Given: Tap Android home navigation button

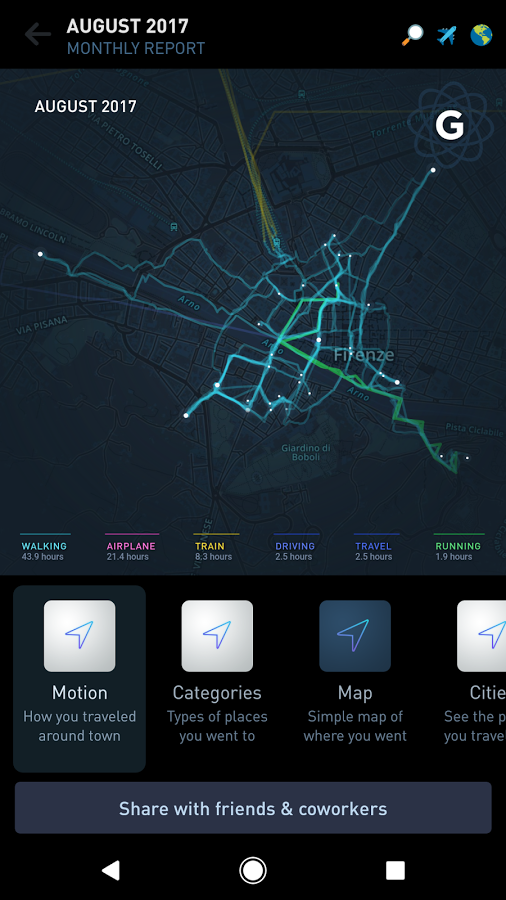Looking at the screenshot, I should tap(252, 870).
